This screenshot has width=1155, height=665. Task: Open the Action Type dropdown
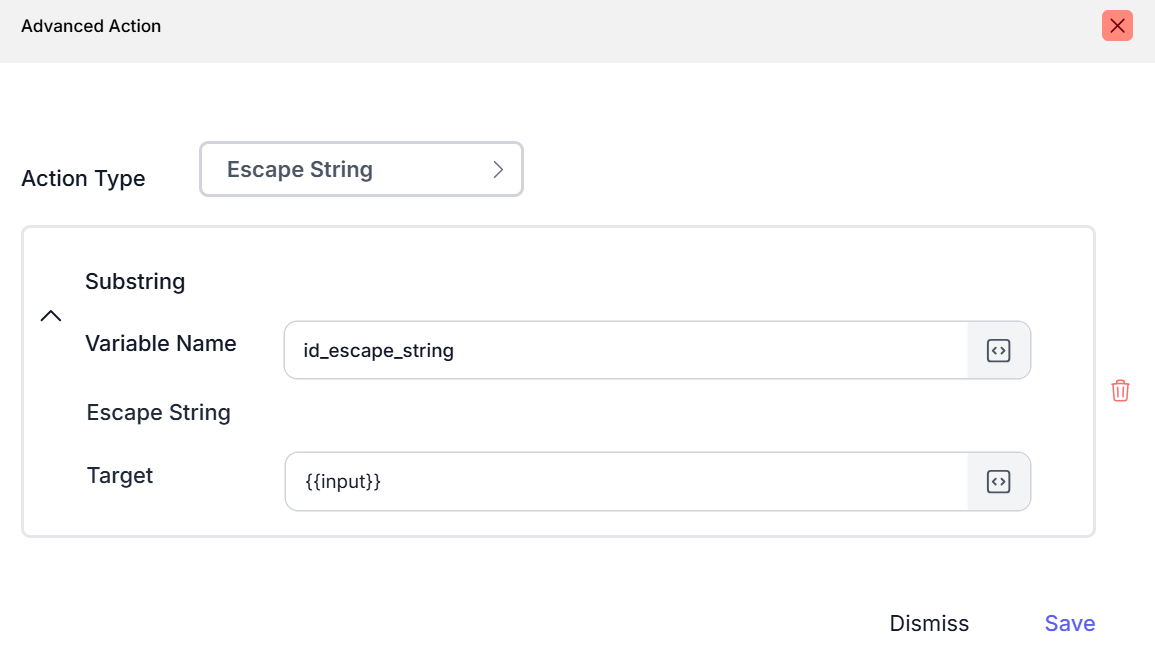pyautogui.click(x=361, y=169)
